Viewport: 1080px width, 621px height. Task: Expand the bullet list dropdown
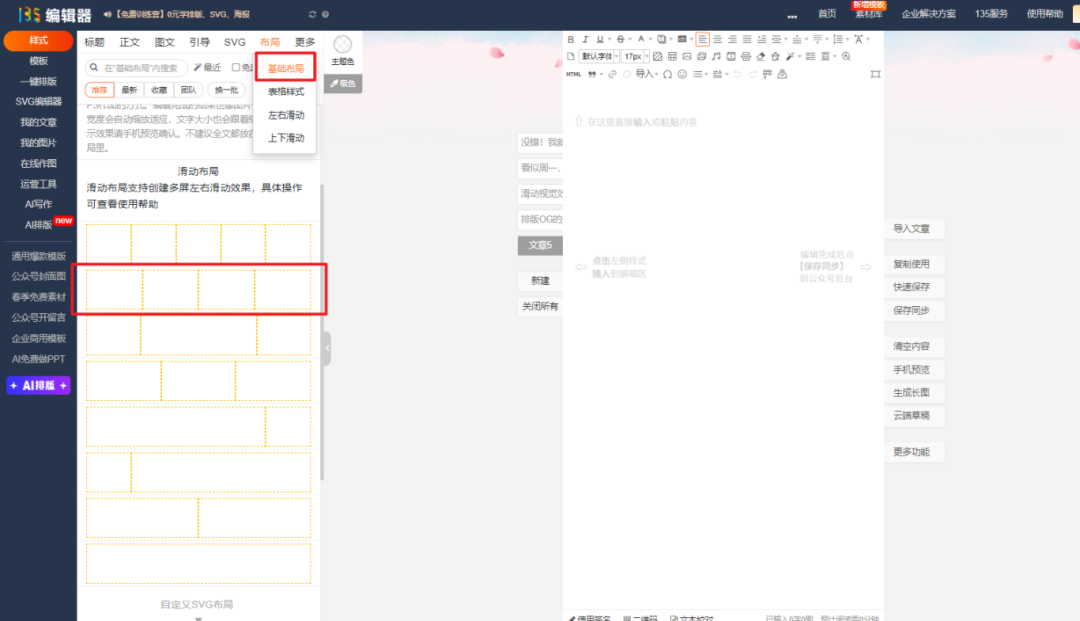(707, 74)
